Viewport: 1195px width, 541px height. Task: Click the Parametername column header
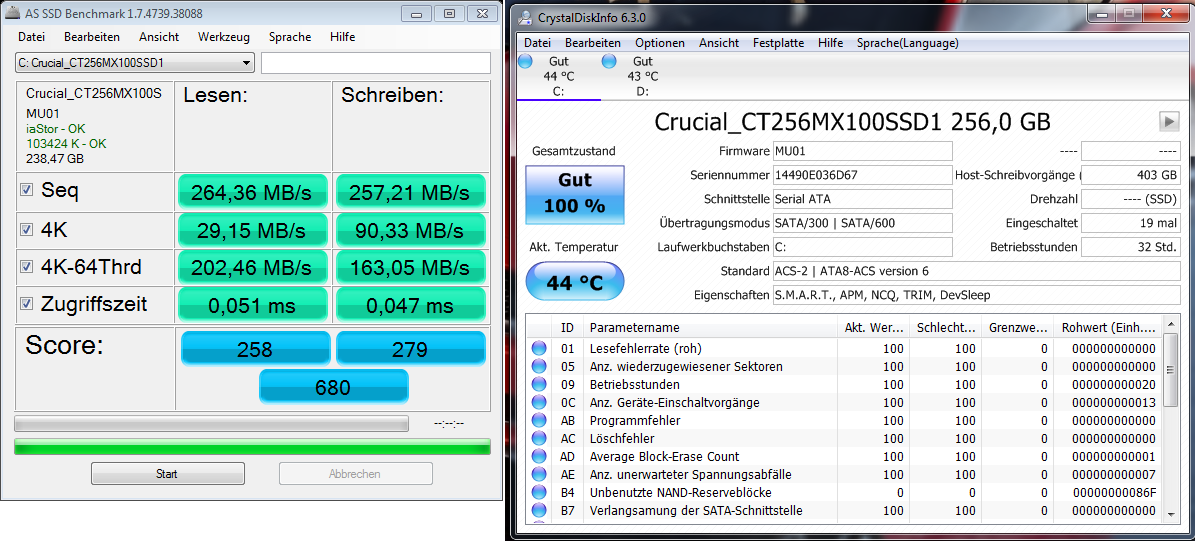click(710, 328)
